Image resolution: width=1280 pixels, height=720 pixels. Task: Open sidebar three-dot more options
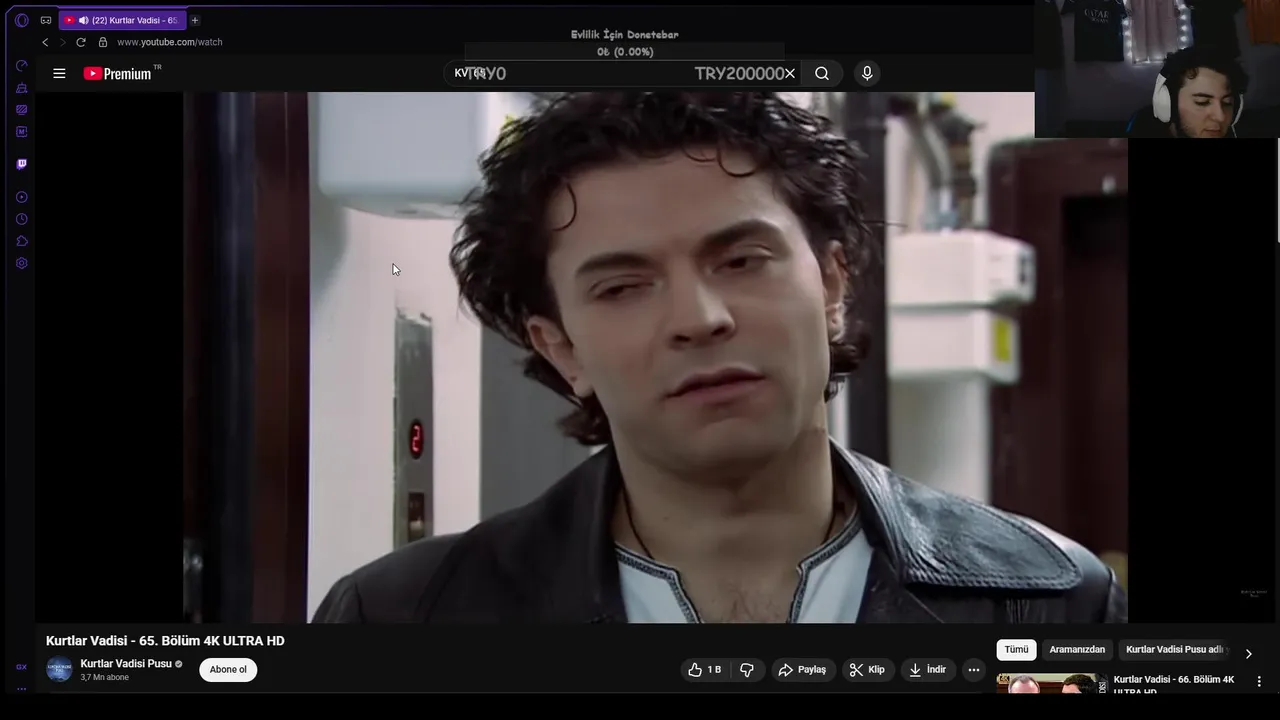[x=22, y=689]
